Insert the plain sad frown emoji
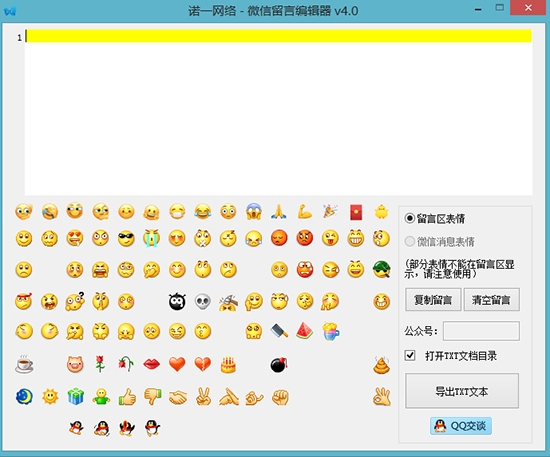Viewport: 550px width, 457px height. point(24,269)
